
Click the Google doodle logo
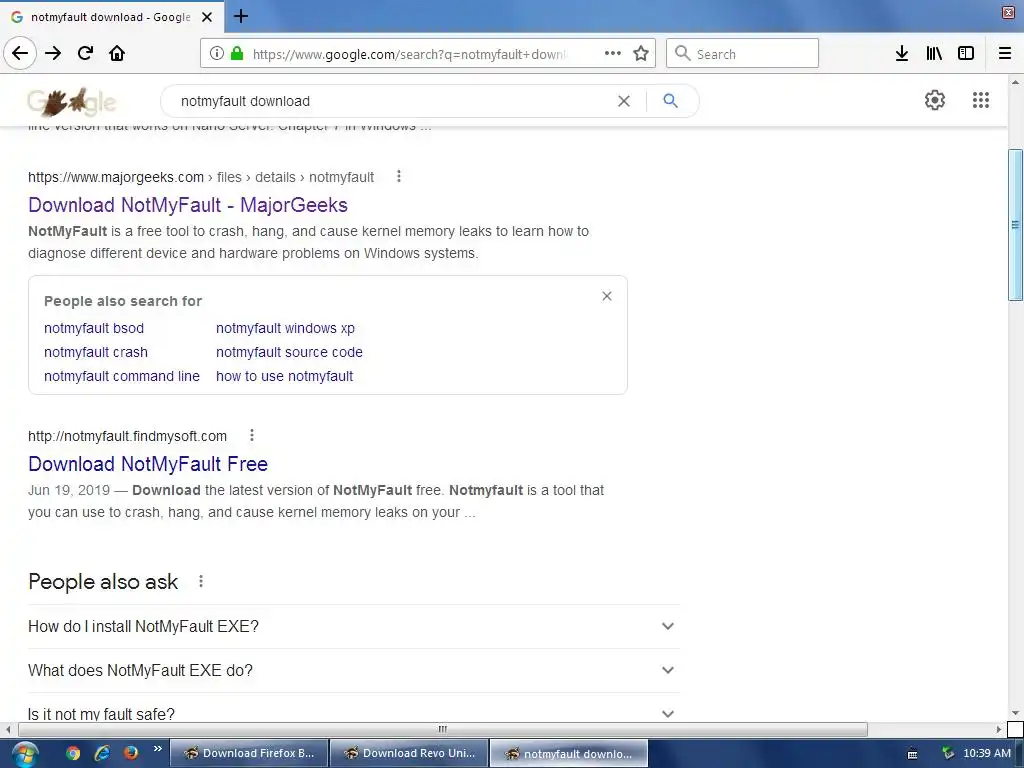pyautogui.click(x=72, y=102)
